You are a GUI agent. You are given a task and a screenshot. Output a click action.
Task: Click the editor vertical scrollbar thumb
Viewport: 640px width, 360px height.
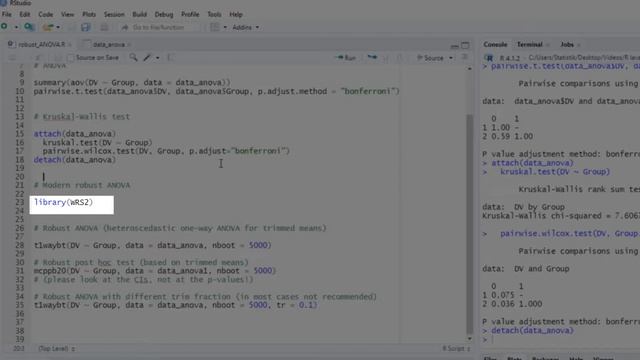click(x=469, y=224)
